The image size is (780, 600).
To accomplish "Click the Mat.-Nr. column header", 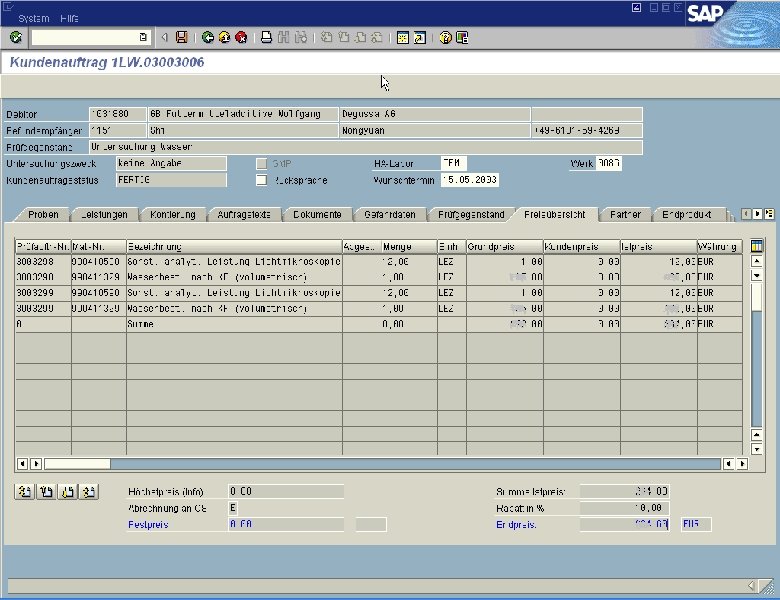I will [x=98, y=246].
